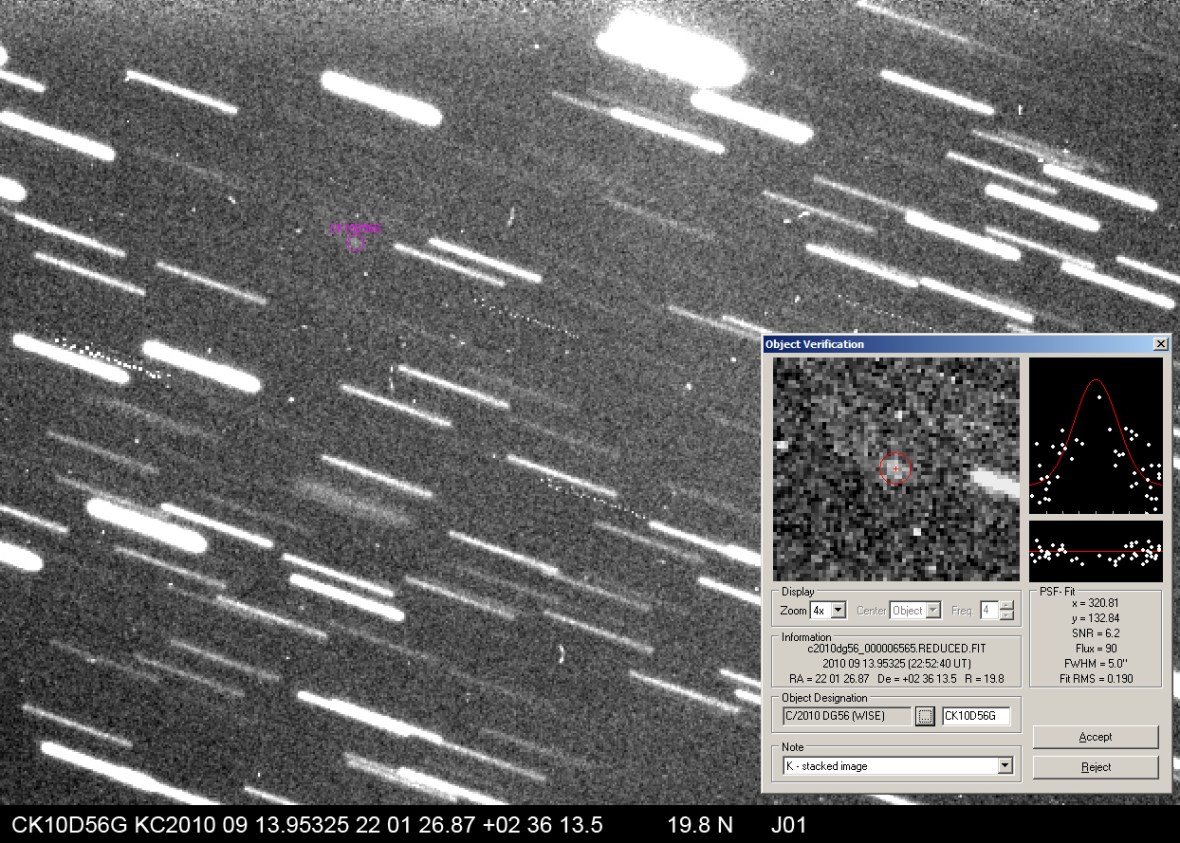Click the red target circle in the preview
The width and height of the screenshot is (1180, 843).
click(895, 468)
